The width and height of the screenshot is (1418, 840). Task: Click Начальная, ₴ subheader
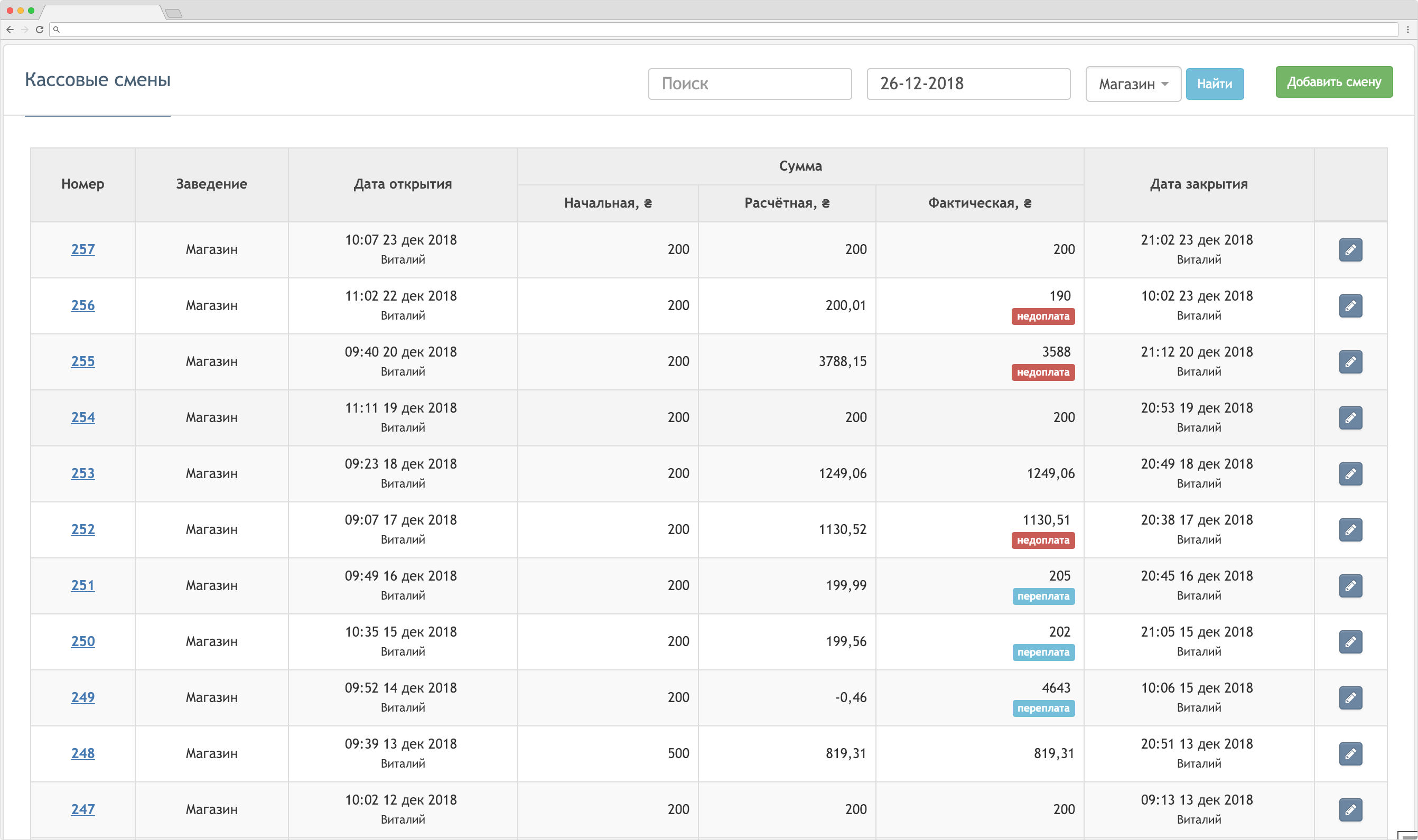pos(608,203)
